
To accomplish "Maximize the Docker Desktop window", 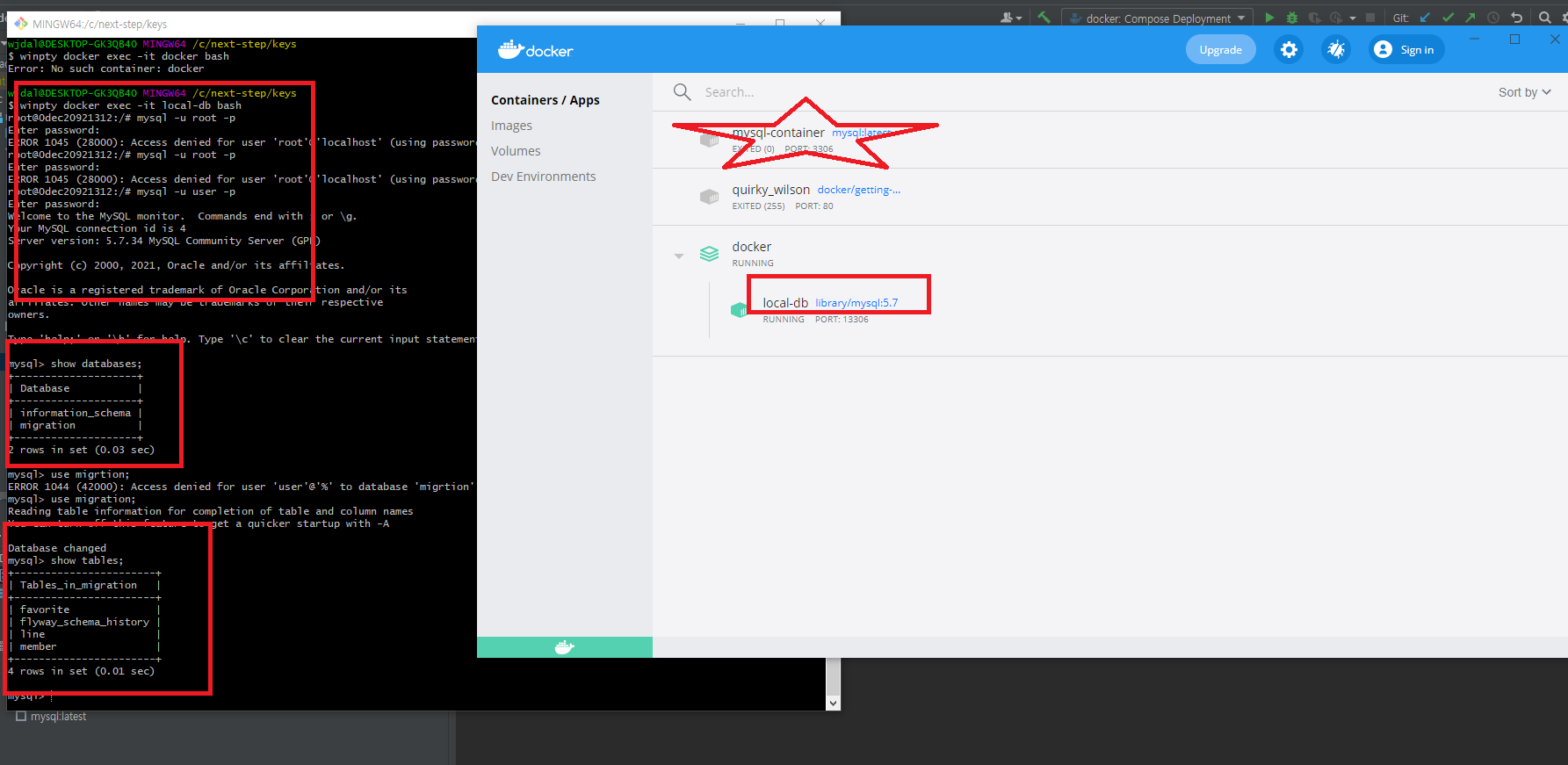I will point(1514,39).
